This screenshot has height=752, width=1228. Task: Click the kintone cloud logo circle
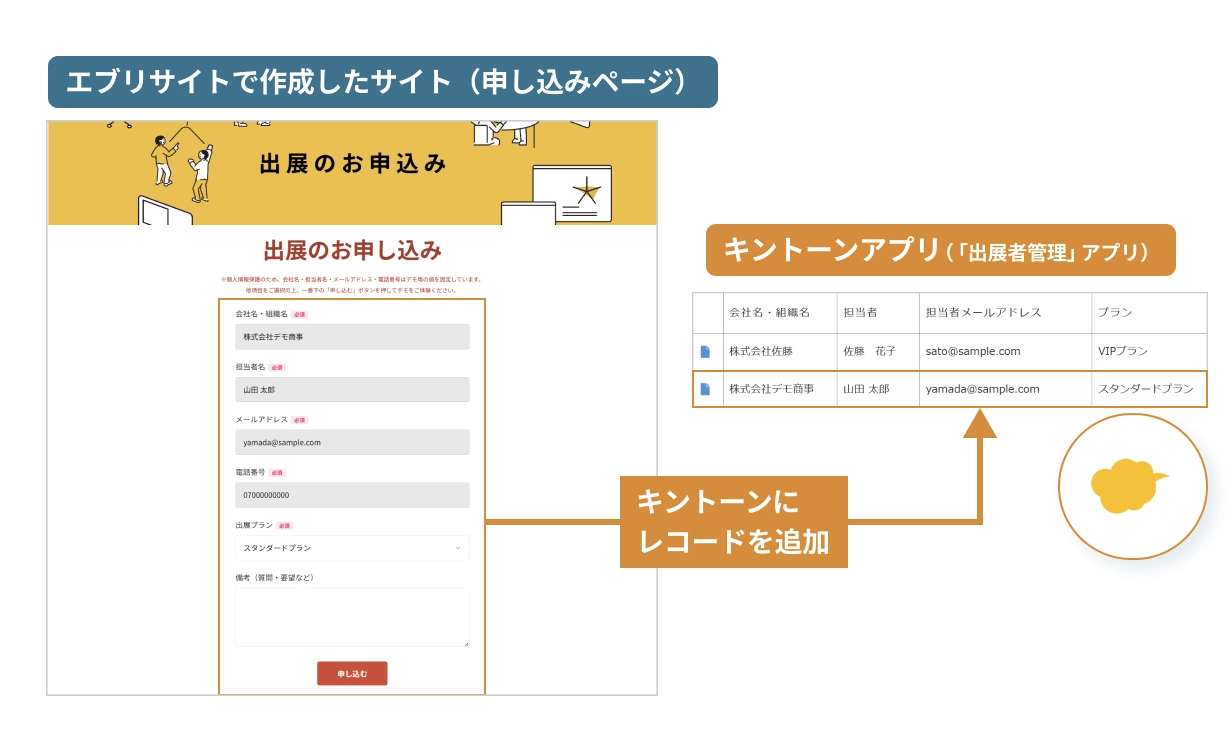click(1131, 486)
